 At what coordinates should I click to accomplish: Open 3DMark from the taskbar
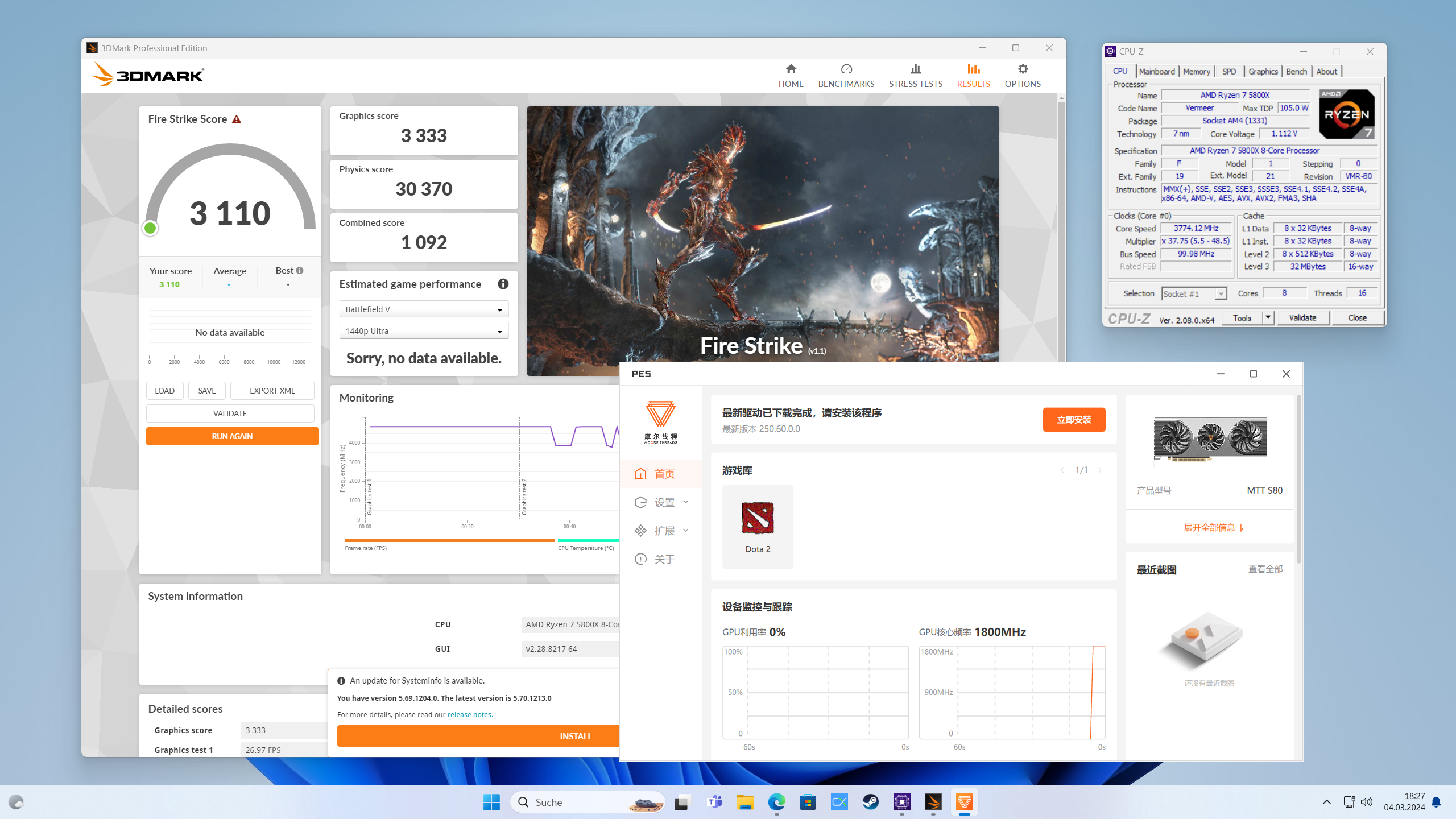click(x=933, y=802)
